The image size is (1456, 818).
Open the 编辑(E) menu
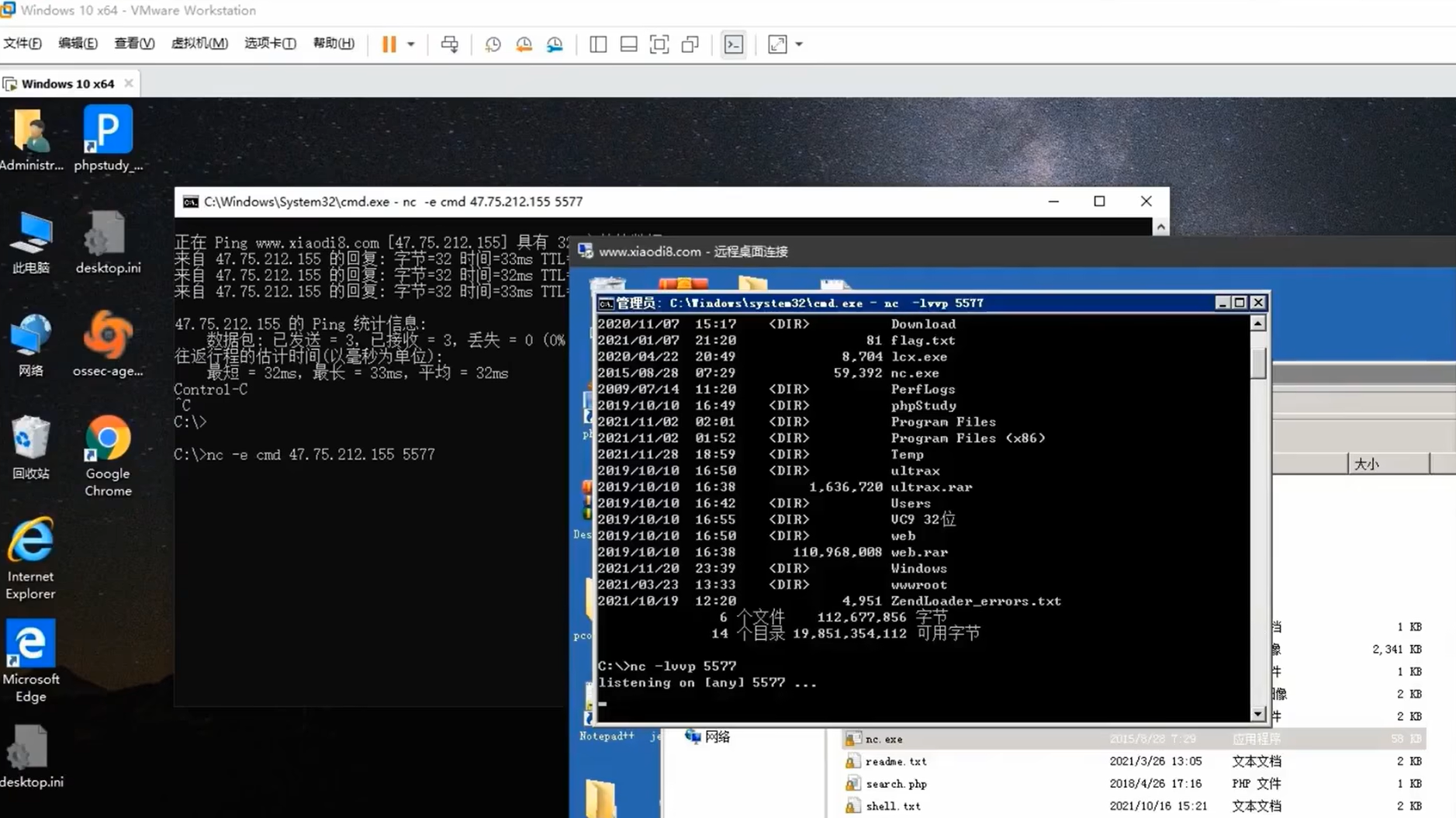click(78, 43)
